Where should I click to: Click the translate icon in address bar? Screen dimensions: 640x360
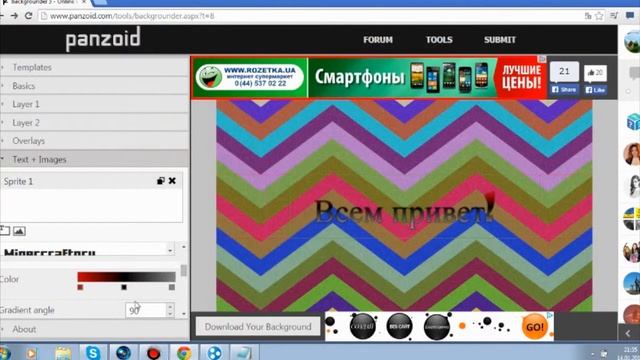pyautogui.click(x=588, y=16)
